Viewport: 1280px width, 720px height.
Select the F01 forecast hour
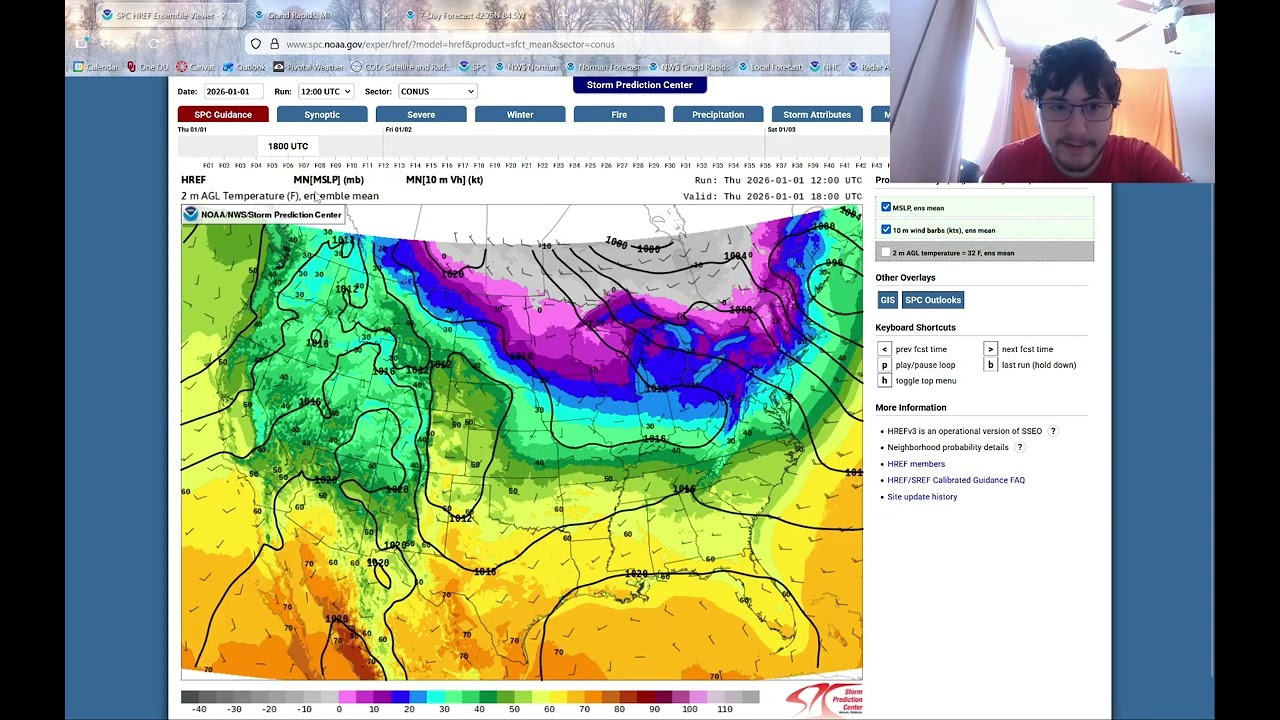pyautogui.click(x=208, y=165)
